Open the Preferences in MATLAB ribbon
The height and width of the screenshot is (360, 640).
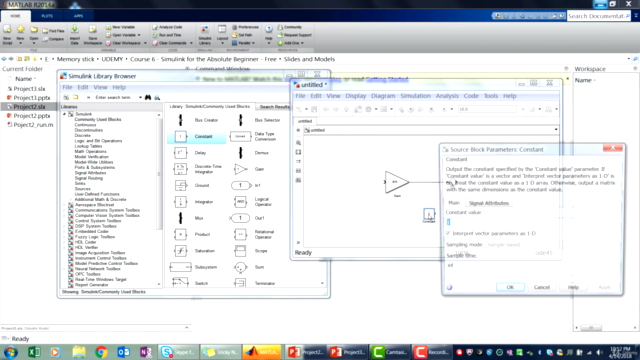point(245,27)
